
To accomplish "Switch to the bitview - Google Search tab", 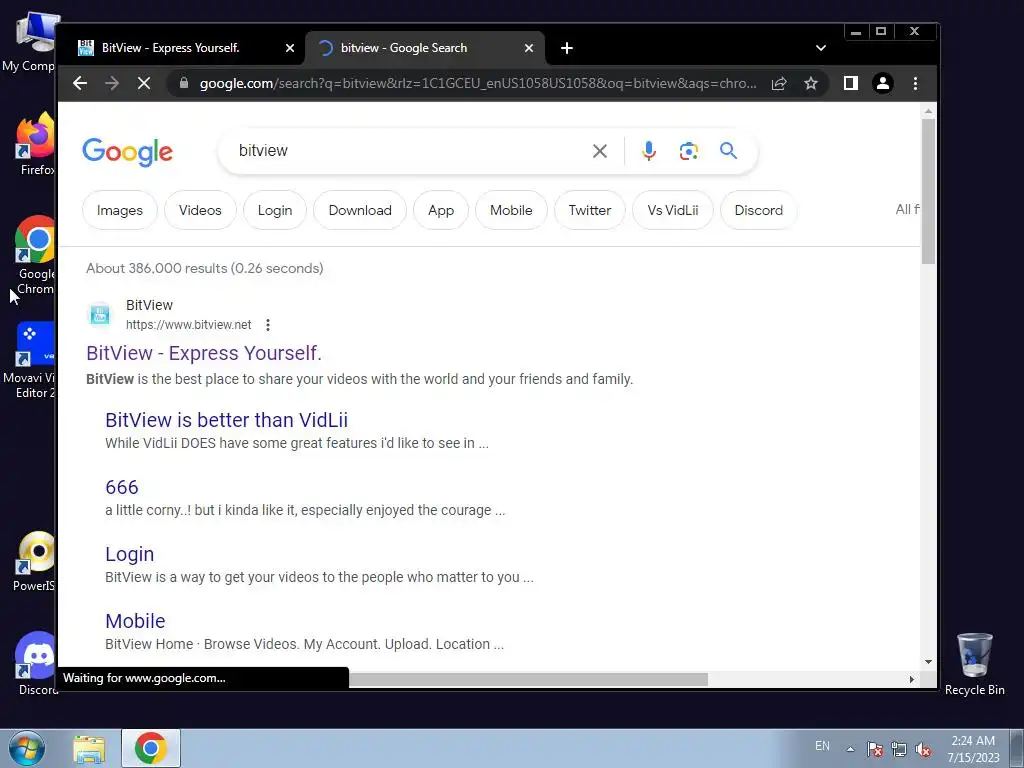I will (424, 48).
